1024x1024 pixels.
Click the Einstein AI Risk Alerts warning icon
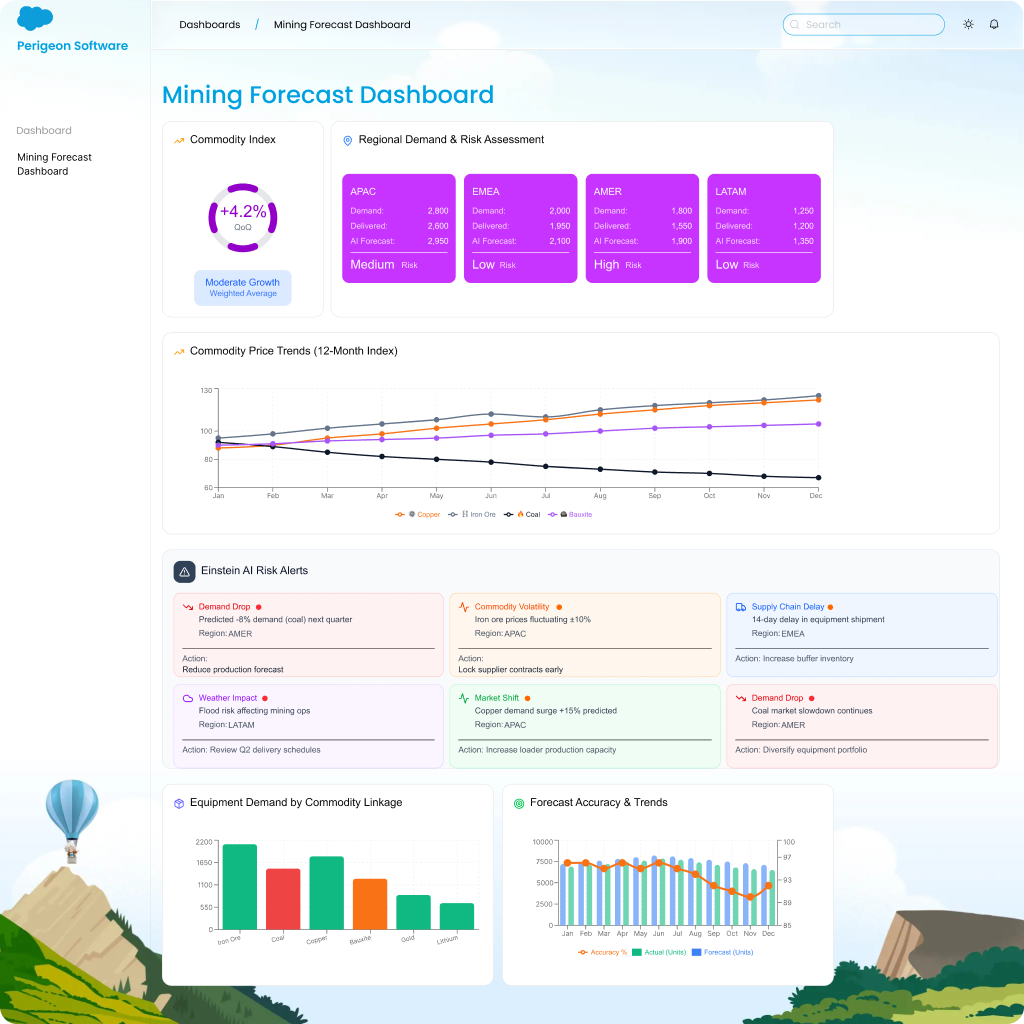(184, 571)
